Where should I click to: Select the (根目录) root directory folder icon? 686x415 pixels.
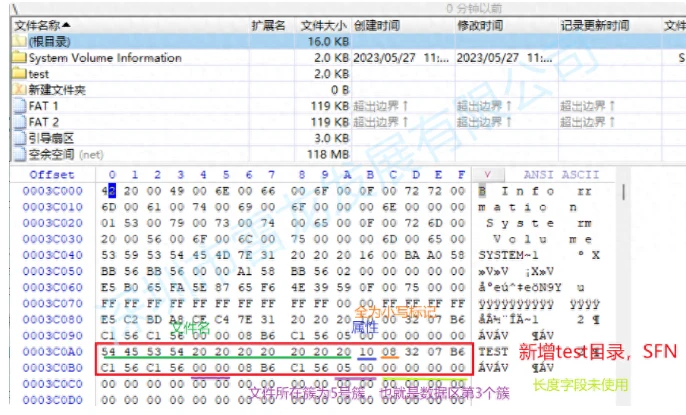19,41
